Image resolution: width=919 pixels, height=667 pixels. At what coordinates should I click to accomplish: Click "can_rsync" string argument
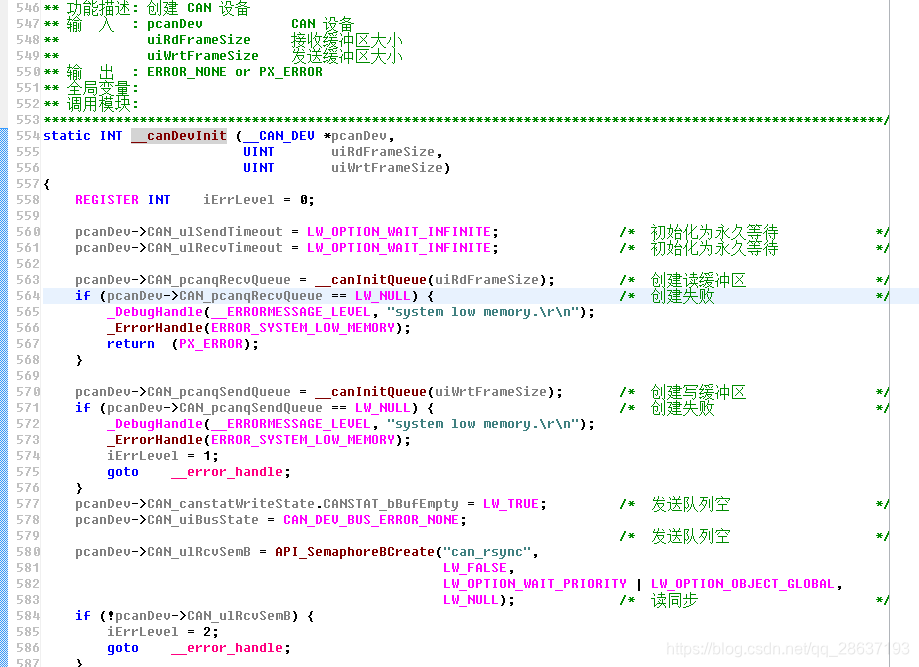(486, 552)
